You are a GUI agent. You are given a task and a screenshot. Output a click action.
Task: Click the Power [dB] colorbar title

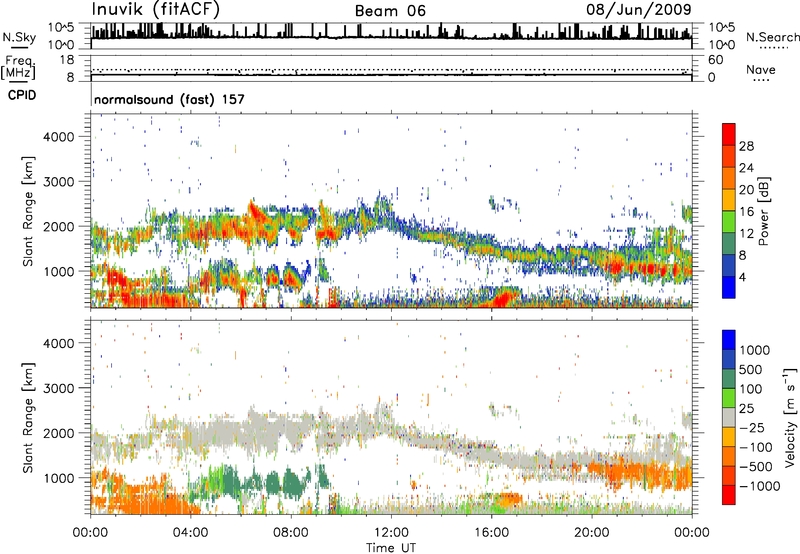(x=763, y=211)
